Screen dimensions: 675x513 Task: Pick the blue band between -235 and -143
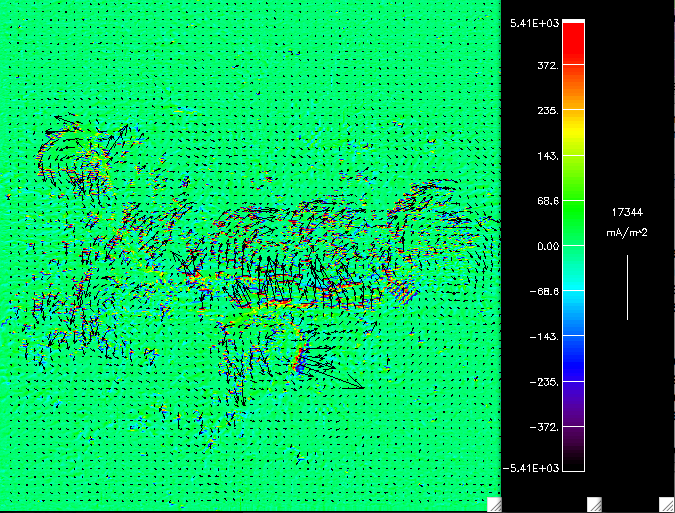(573, 358)
